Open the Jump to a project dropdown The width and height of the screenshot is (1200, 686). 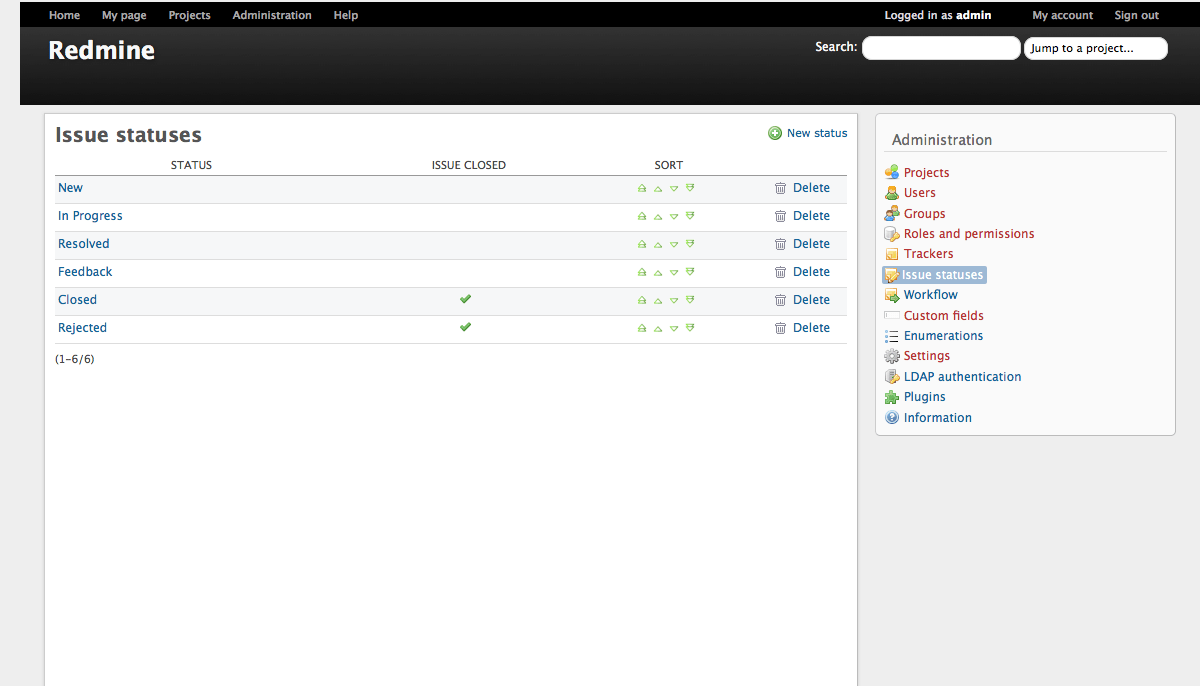tap(1096, 48)
